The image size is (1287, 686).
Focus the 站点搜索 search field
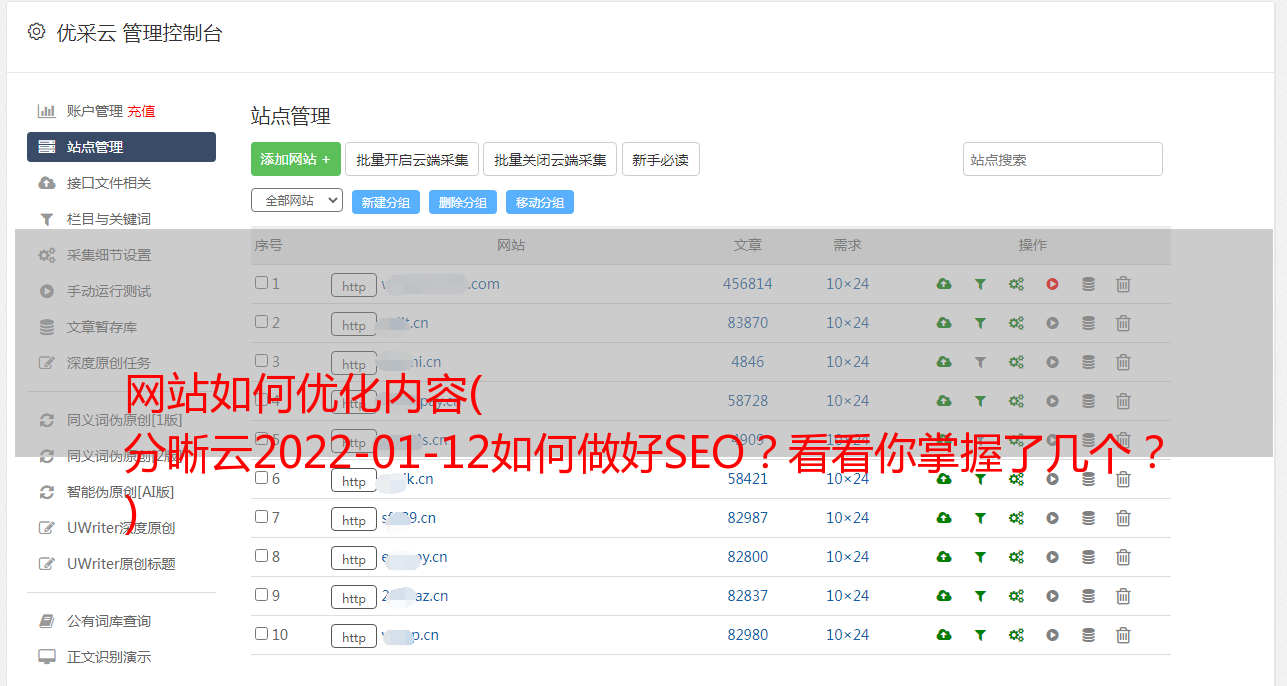[1063, 159]
